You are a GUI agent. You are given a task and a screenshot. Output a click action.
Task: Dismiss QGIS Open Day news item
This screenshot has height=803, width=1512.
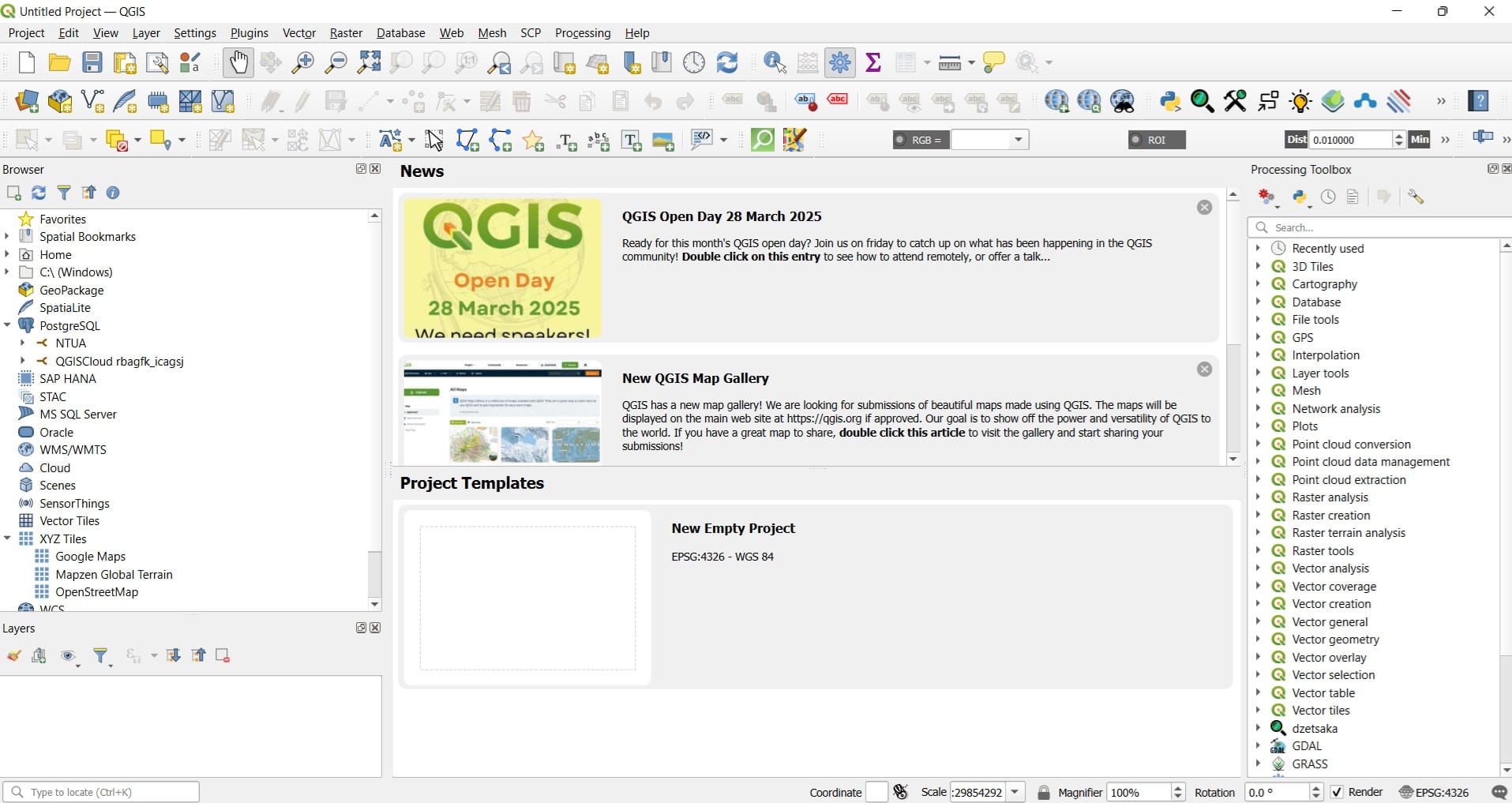1204,208
